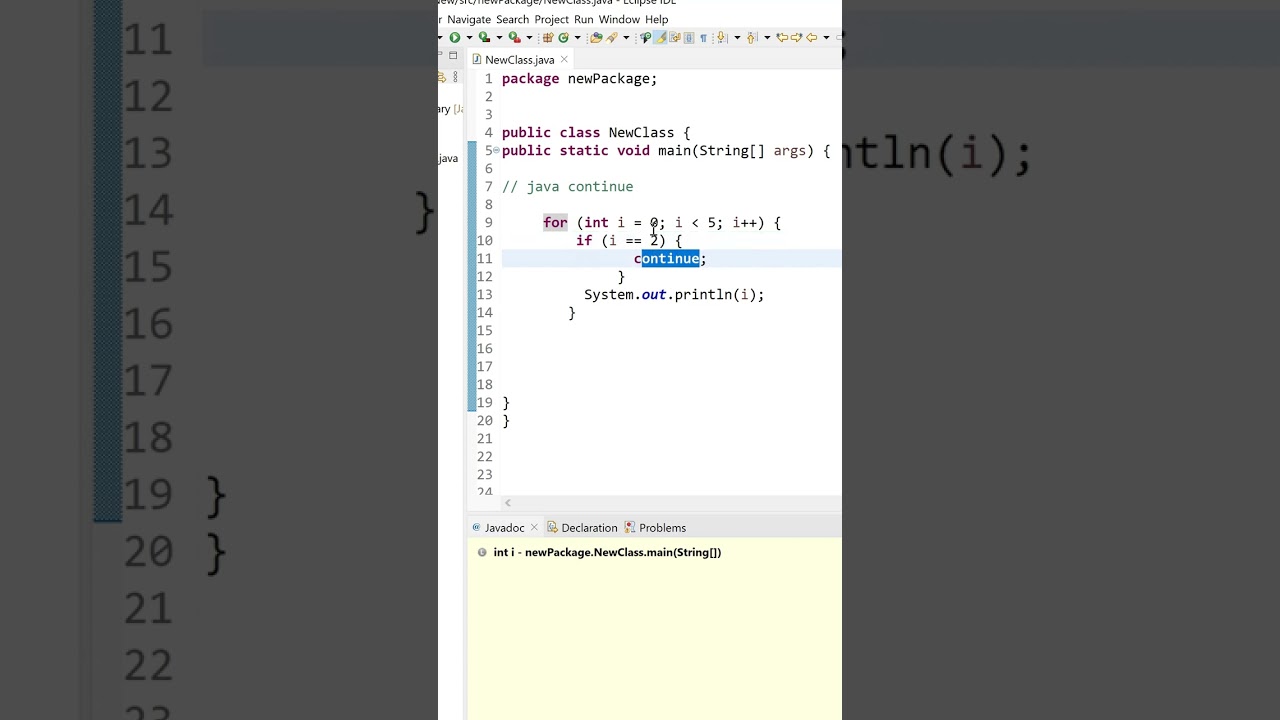The width and height of the screenshot is (1280, 720).
Task: Click line number 16 in the editor gutter
Action: pyautogui.click(x=484, y=349)
